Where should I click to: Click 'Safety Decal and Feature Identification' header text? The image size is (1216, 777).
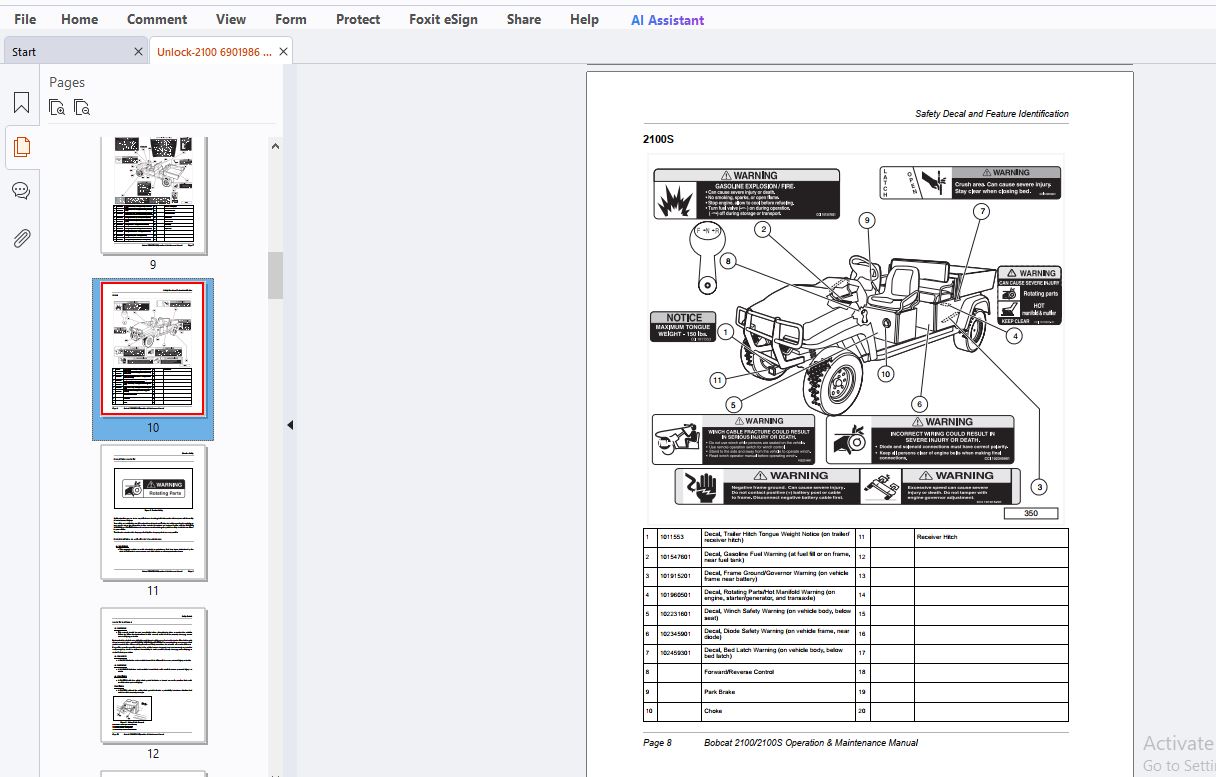coord(991,113)
